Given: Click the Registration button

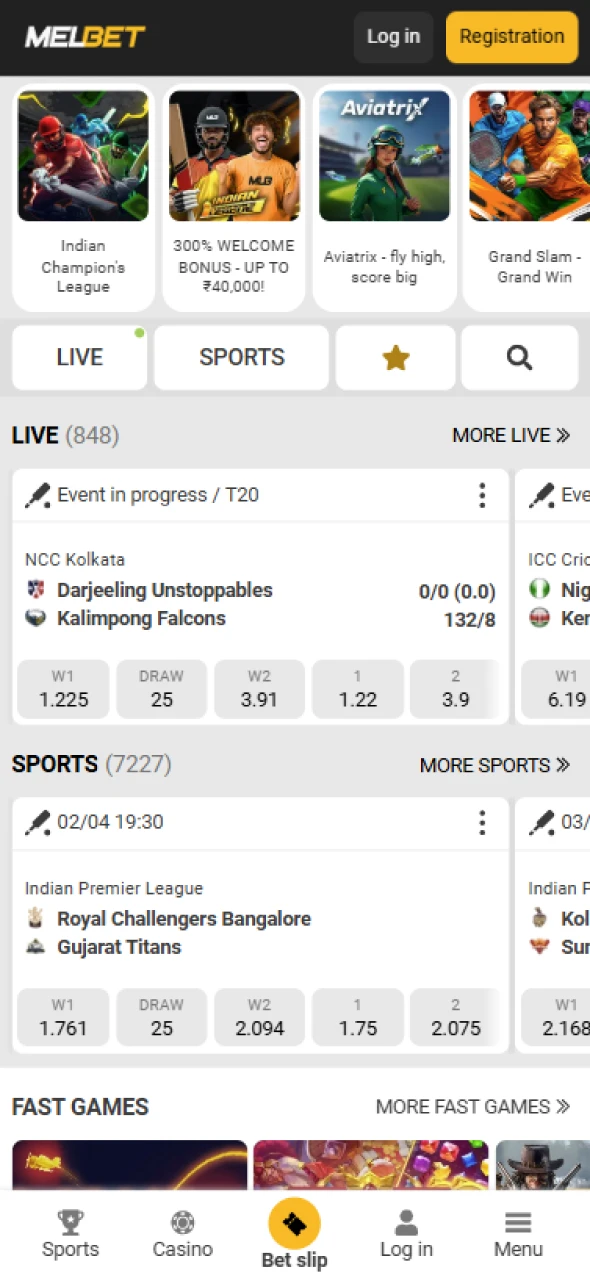Looking at the screenshot, I should pos(511,37).
